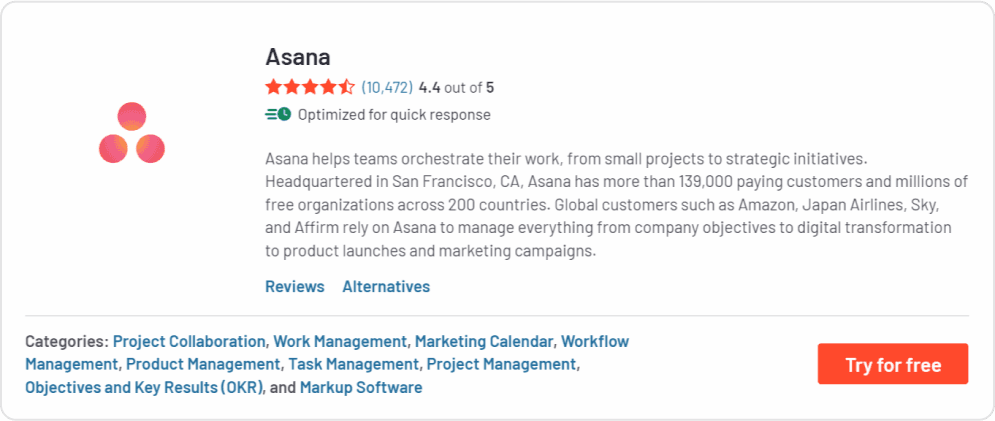This screenshot has width=995, height=421.
Task: Visit the Task Management category
Action: click(353, 364)
